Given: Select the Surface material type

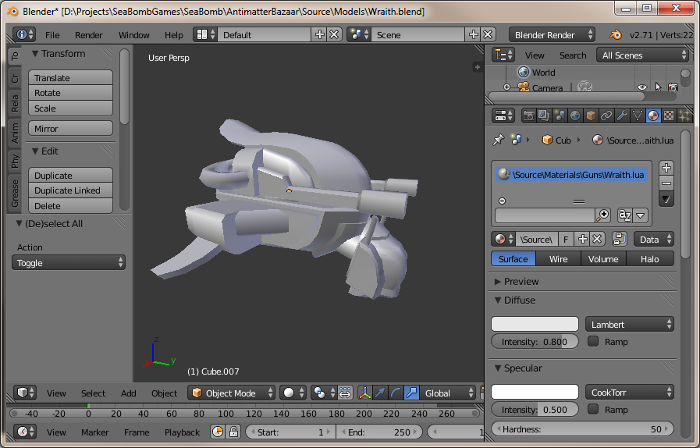Looking at the screenshot, I should 513,259.
